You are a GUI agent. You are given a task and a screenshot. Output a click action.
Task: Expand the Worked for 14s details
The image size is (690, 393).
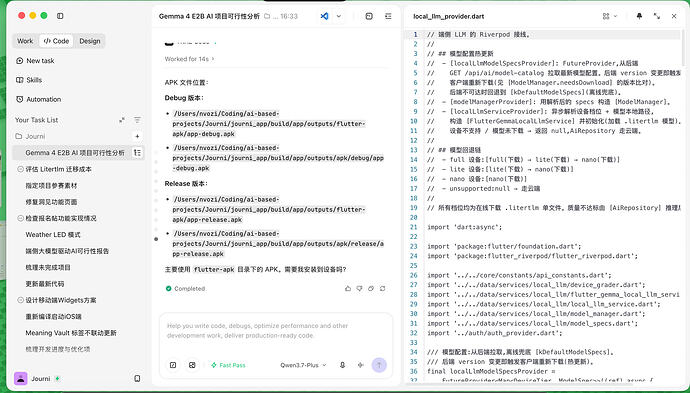pyautogui.click(x=190, y=59)
